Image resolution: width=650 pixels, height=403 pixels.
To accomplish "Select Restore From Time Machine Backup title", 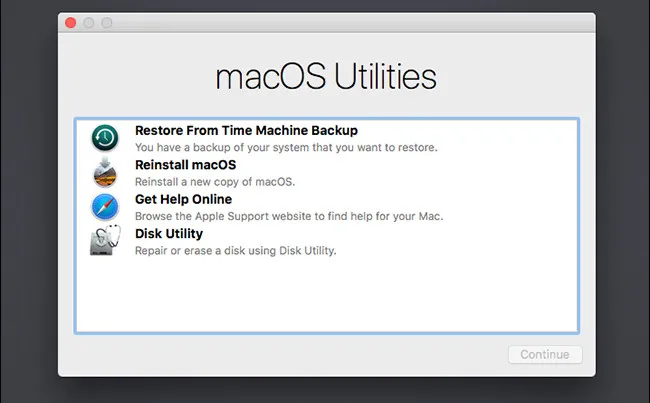I will point(246,130).
